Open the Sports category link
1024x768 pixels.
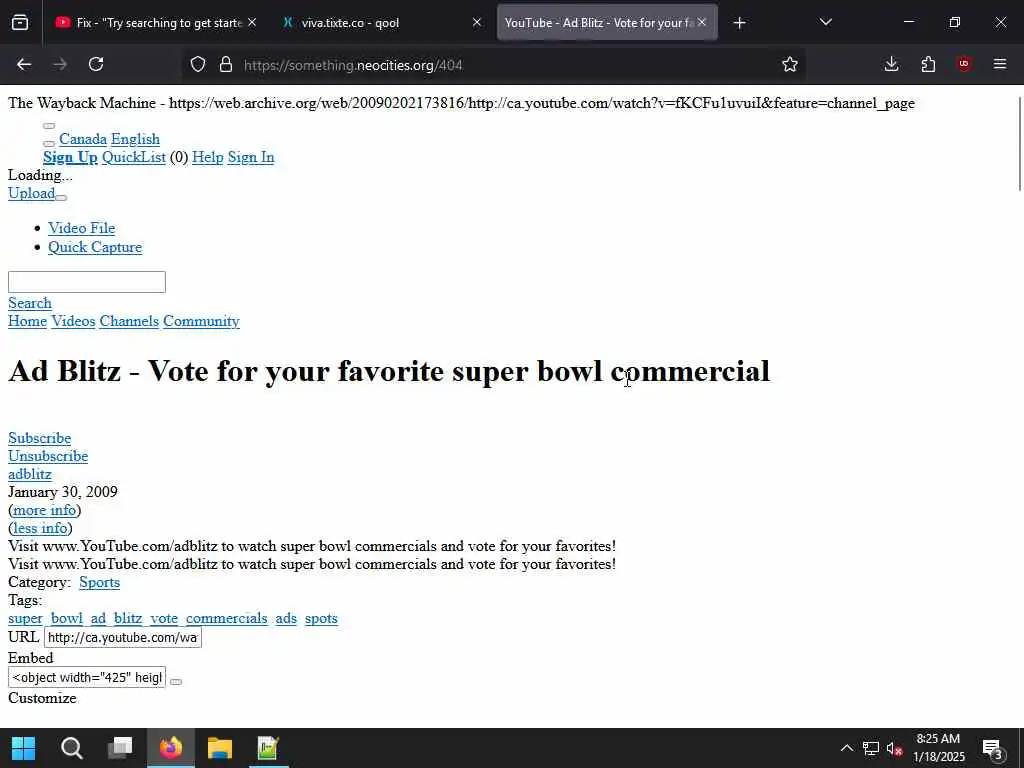pyautogui.click(x=99, y=583)
